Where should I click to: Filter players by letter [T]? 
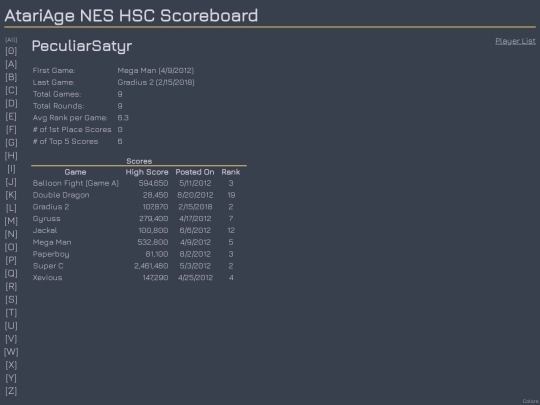[11, 313]
